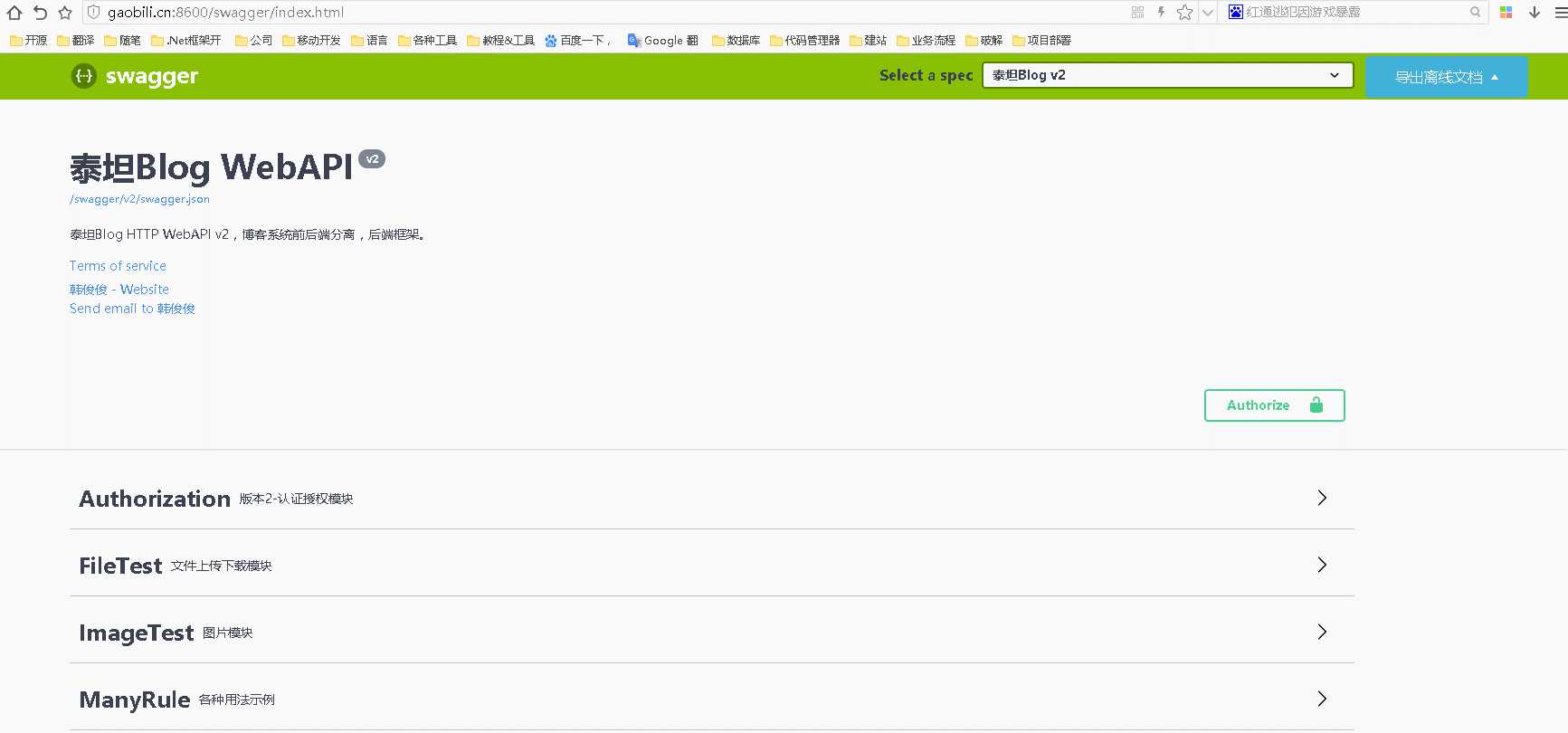This screenshot has height=733, width=1568.
Task: Open the 建站 bookmark folder
Action: click(x=868, y=40)
